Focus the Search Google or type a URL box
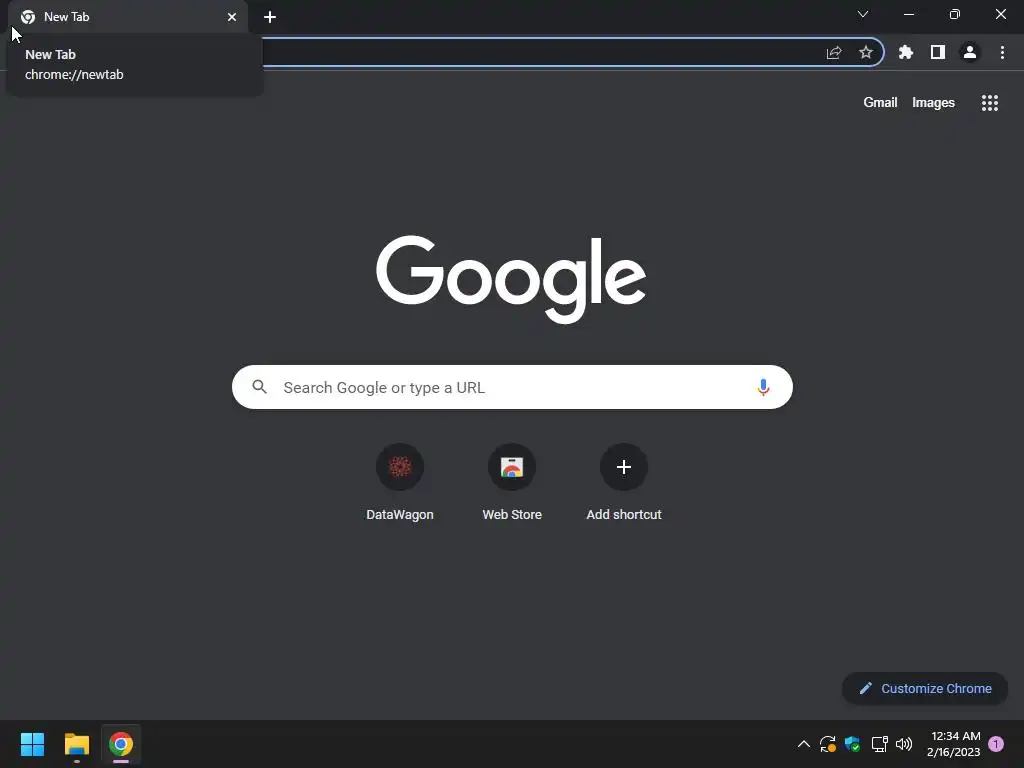Image resolution: width=1024 pixels, height=768 pixels. click(512, 387)
